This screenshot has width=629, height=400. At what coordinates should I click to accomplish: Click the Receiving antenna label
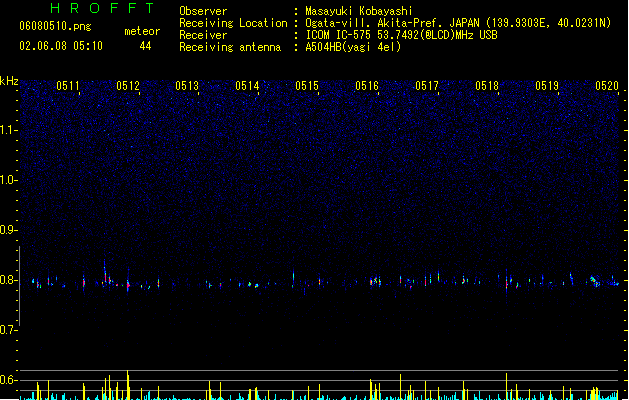(x=230, y=47)
